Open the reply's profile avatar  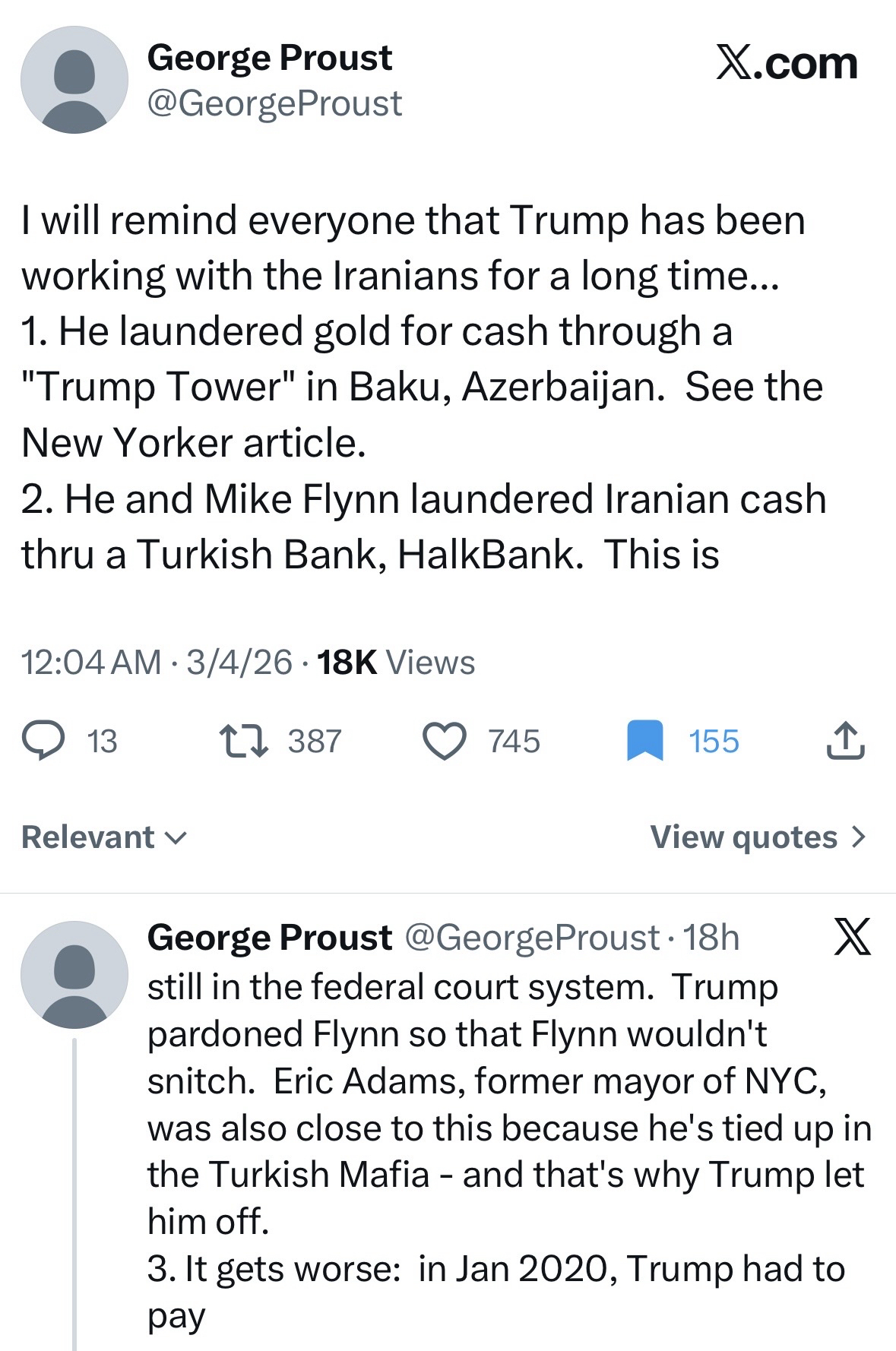tap(74, 975)
